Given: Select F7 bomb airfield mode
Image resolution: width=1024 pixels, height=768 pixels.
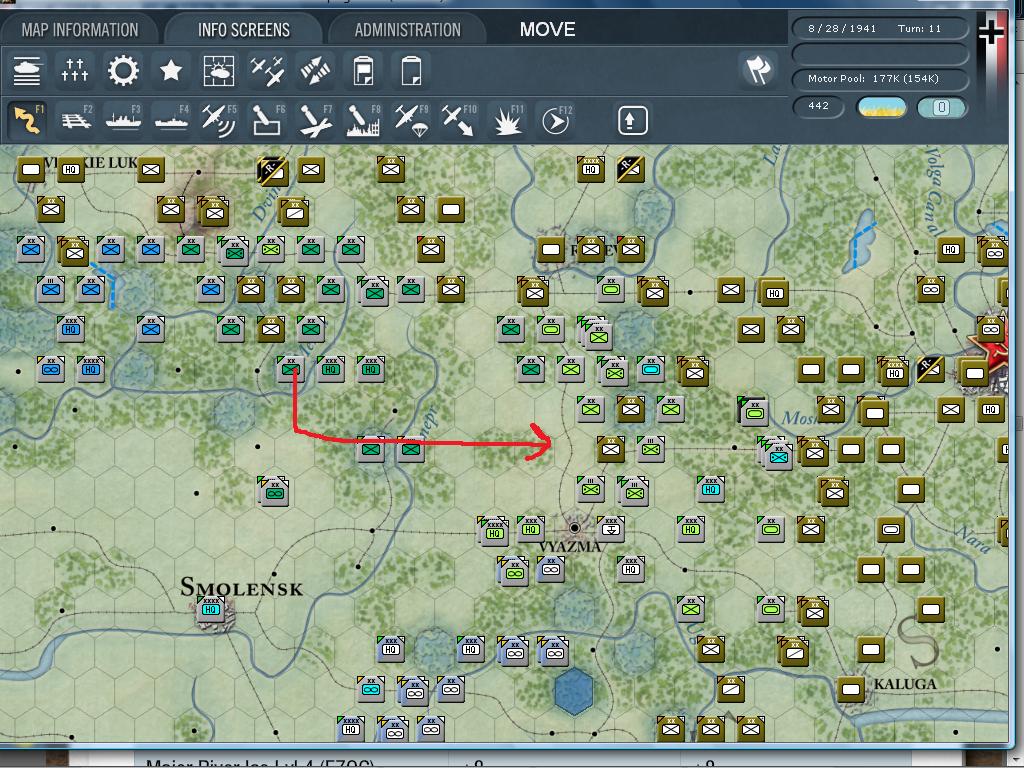Looking at the screenshot, I should tap(315, 120).
